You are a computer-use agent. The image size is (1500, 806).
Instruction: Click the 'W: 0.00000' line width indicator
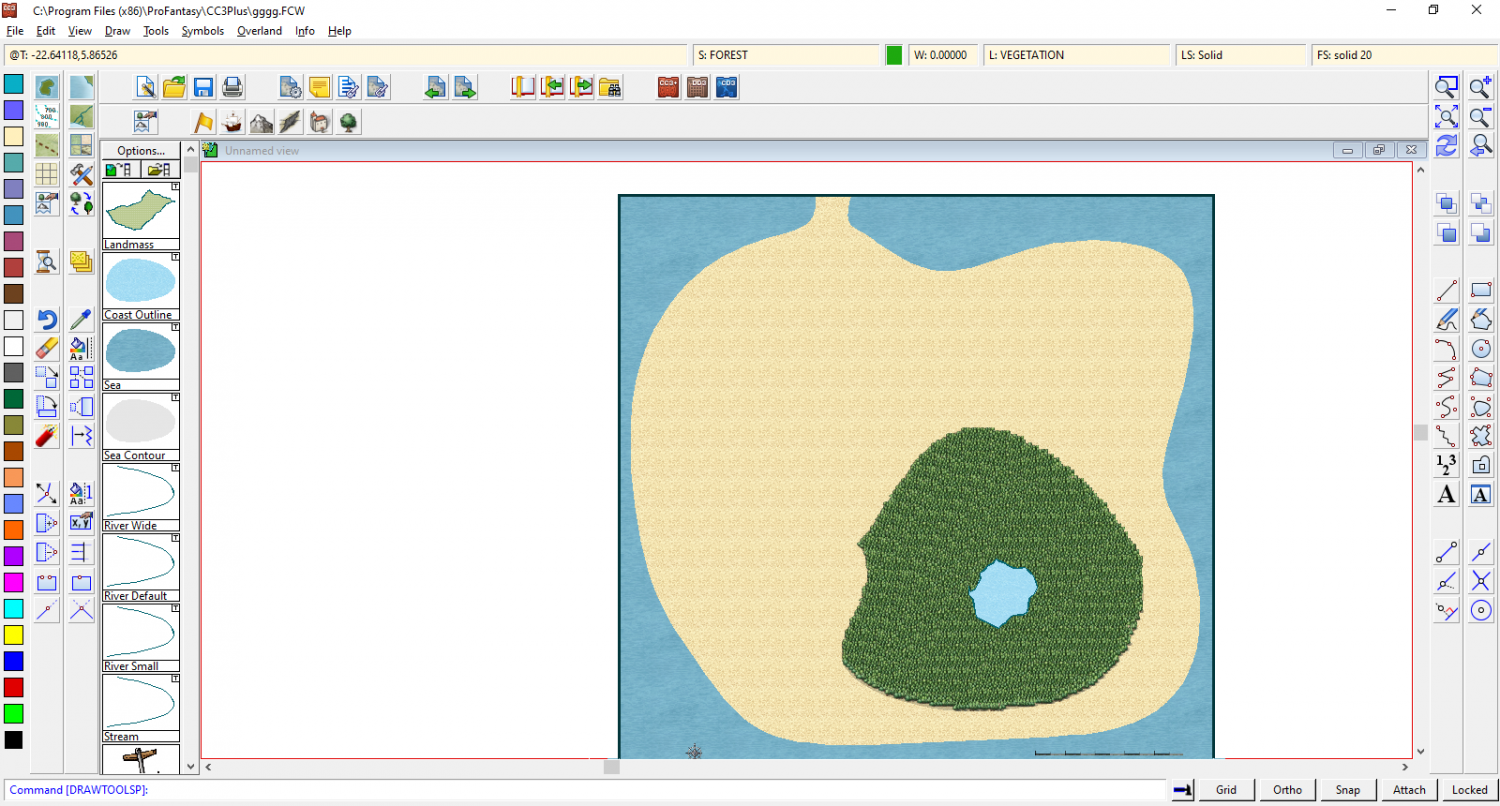[943, 55]
